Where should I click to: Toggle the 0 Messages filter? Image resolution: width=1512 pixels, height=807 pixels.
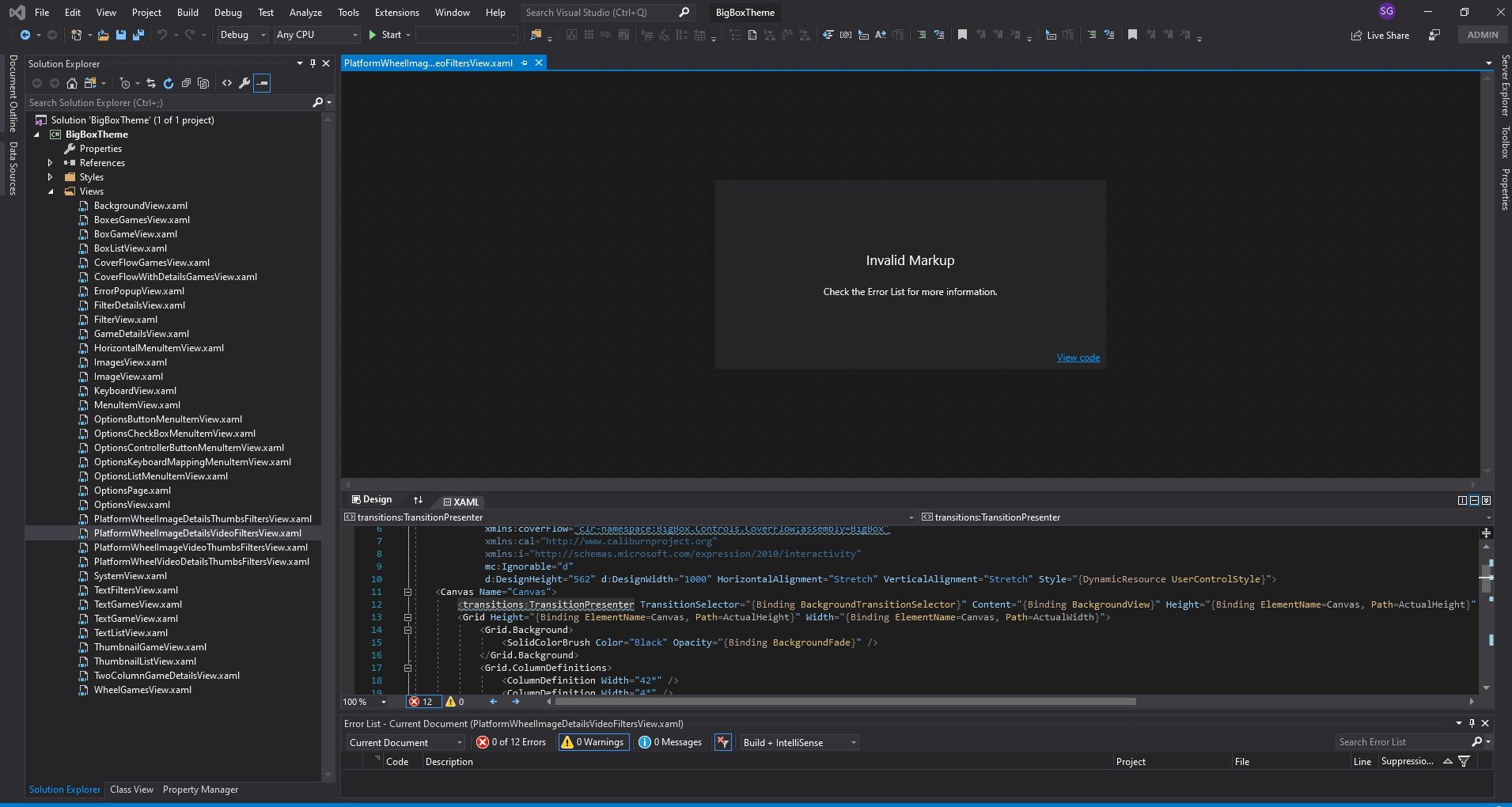(x=670, y=742)
